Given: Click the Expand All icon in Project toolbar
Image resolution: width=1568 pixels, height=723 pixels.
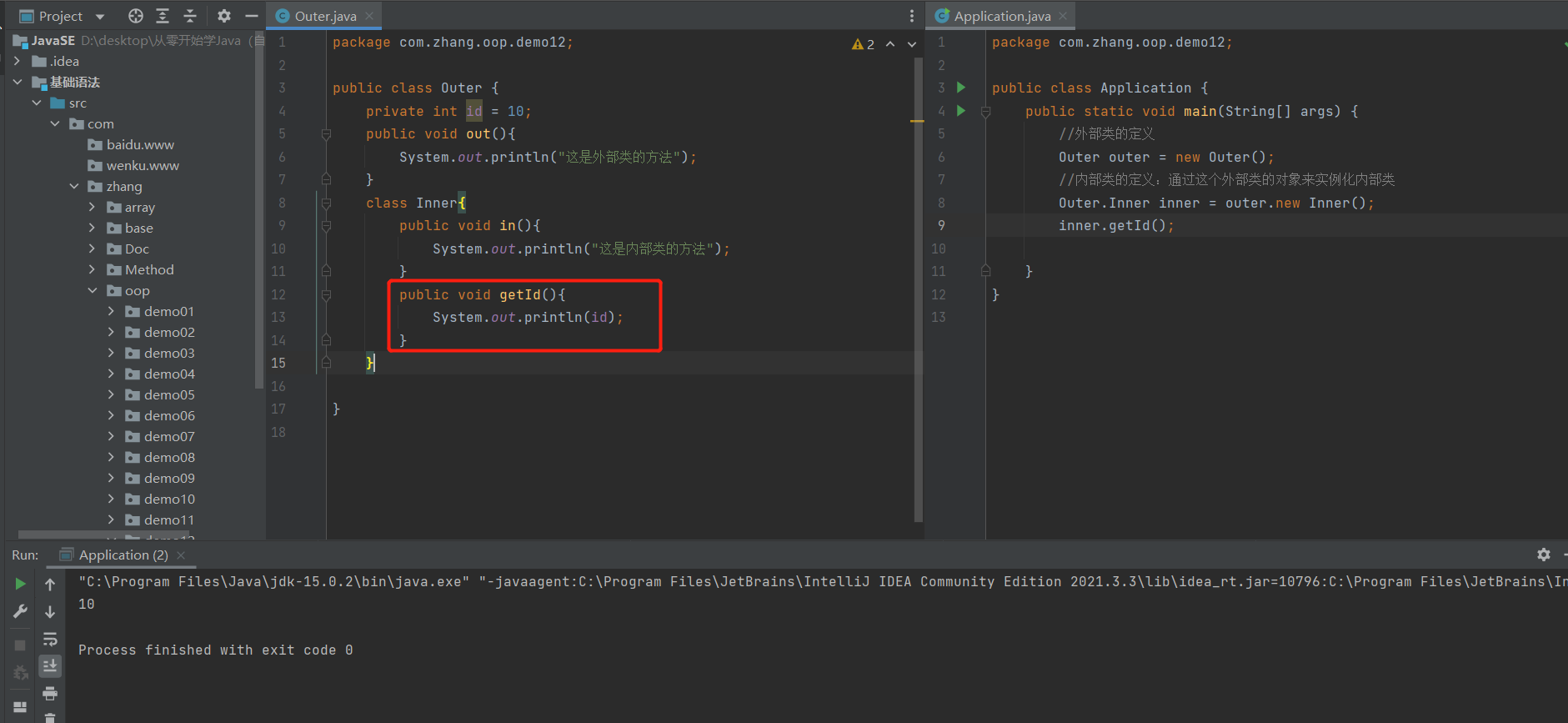Looking at the screenshot, I should [163, 16].
